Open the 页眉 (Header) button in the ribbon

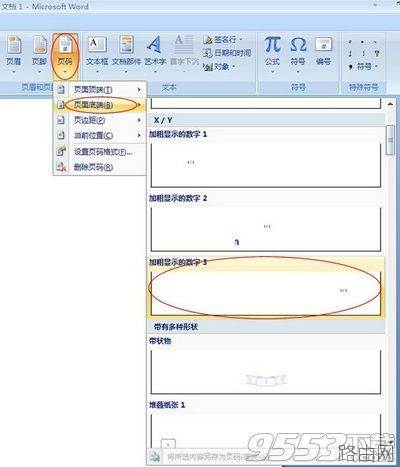(13, 53)
